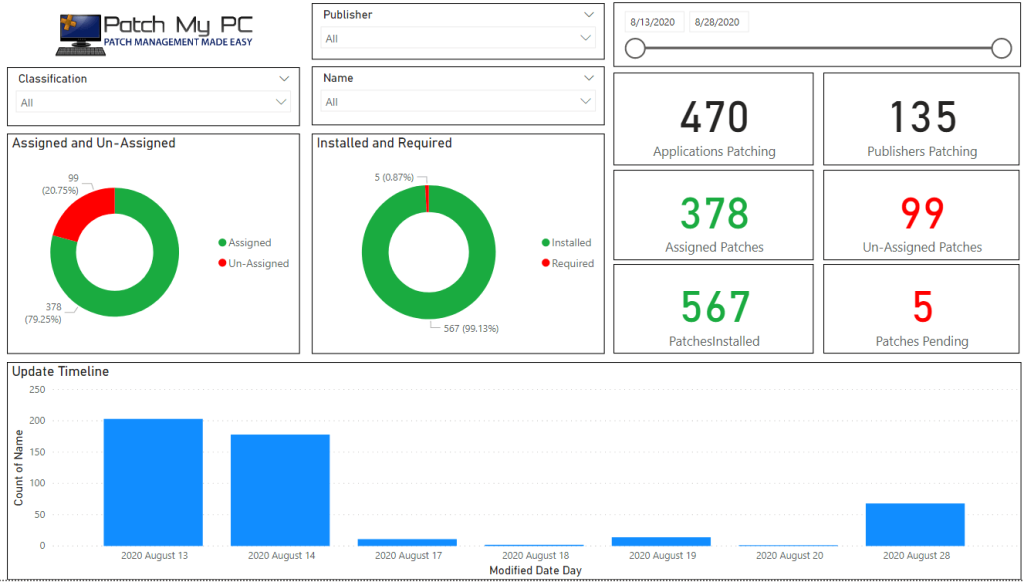This screenshot has width=1024, height=582.
Task: Collapse the Classification slicer header chevron
Action: tap(283, 78)
